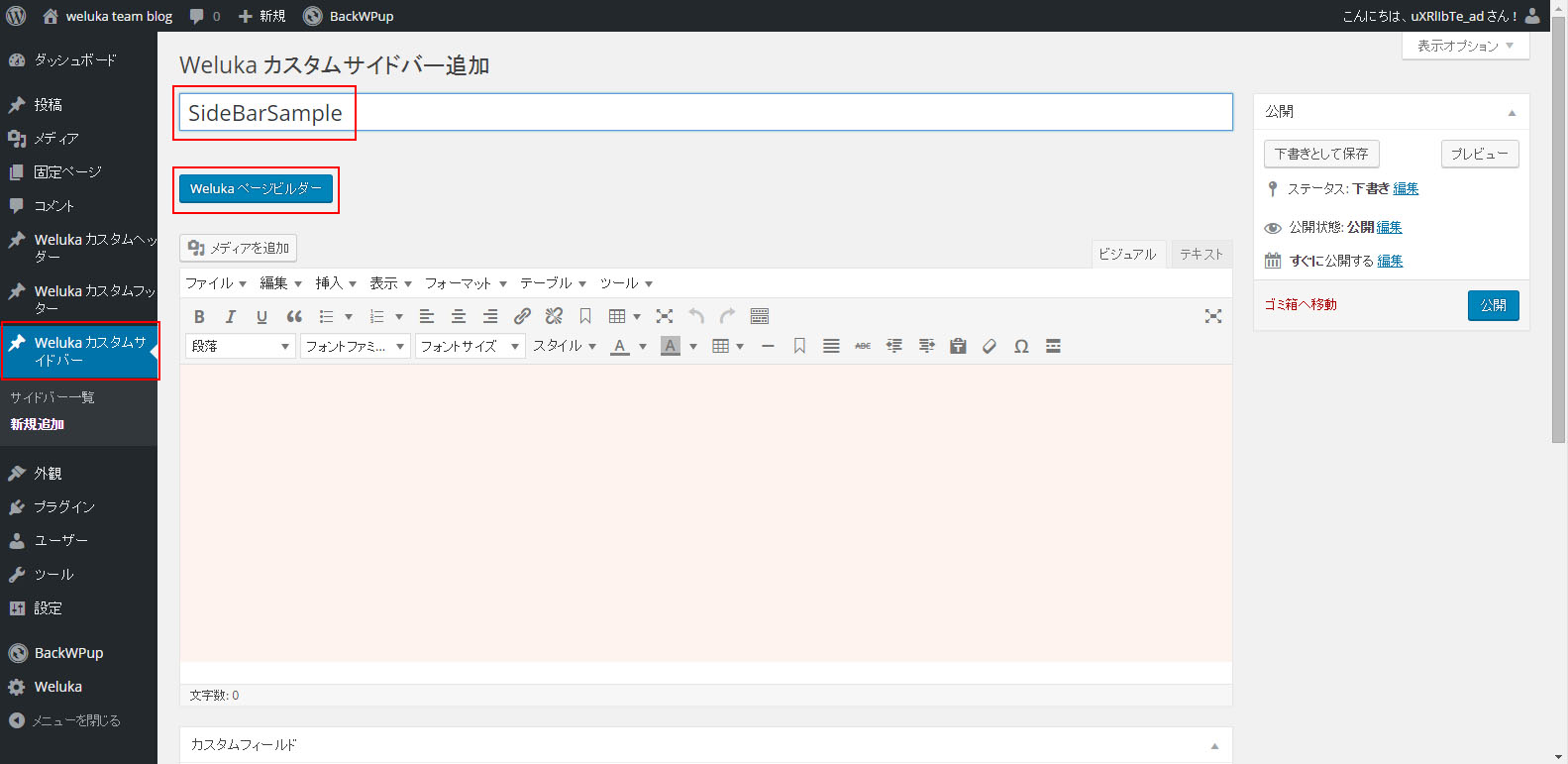This screenshot has width=1568, height=764.
Task: Open the フォーマット menu
Action: (x=466, y=283)
